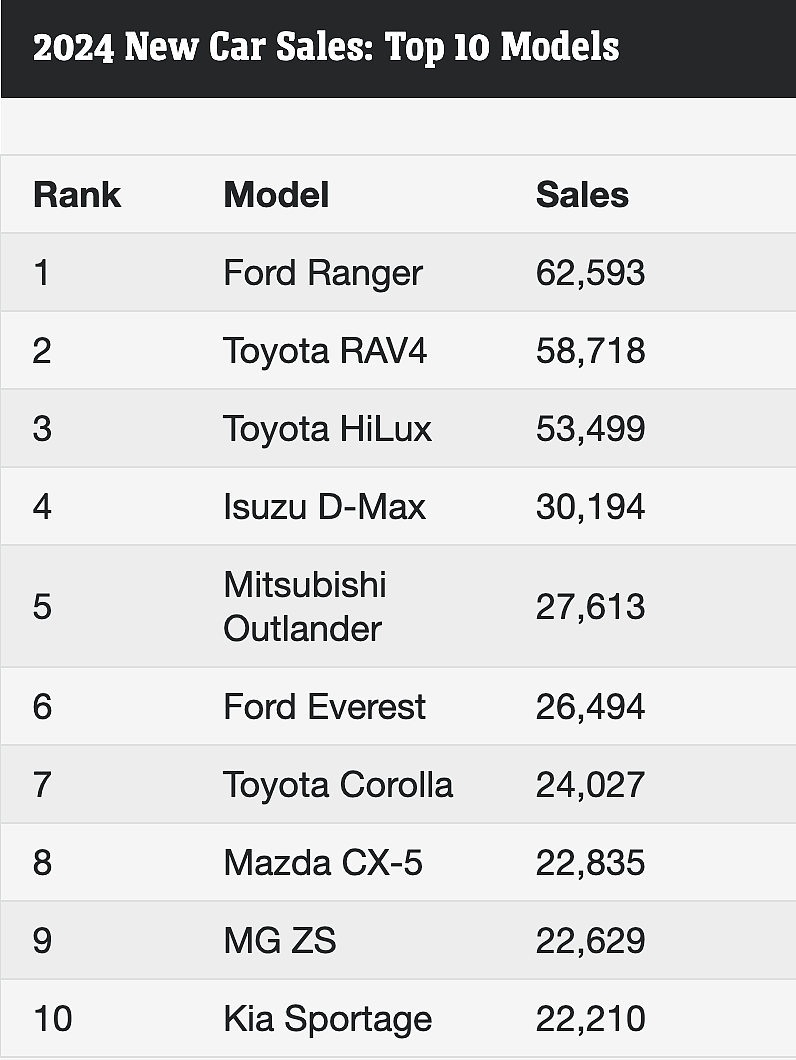Screen dimensions: 796x1060
Task: Select the Sales column header
Action: (582, 195)
